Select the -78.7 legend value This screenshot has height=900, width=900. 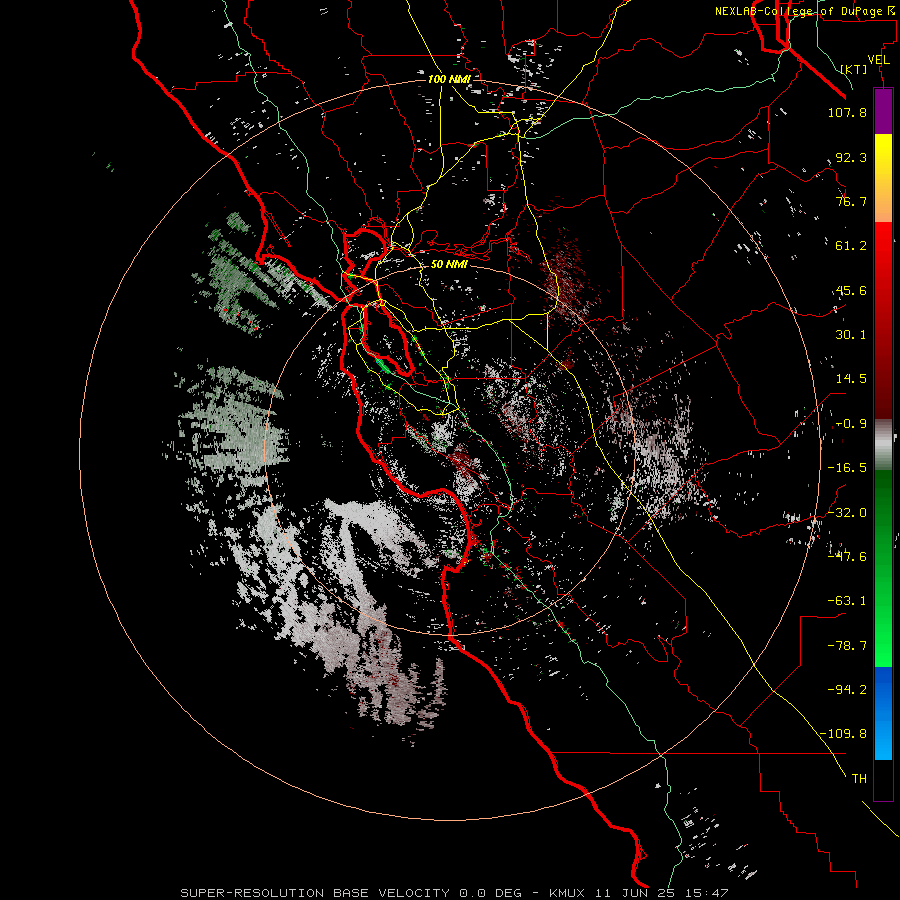click(847, 645)
